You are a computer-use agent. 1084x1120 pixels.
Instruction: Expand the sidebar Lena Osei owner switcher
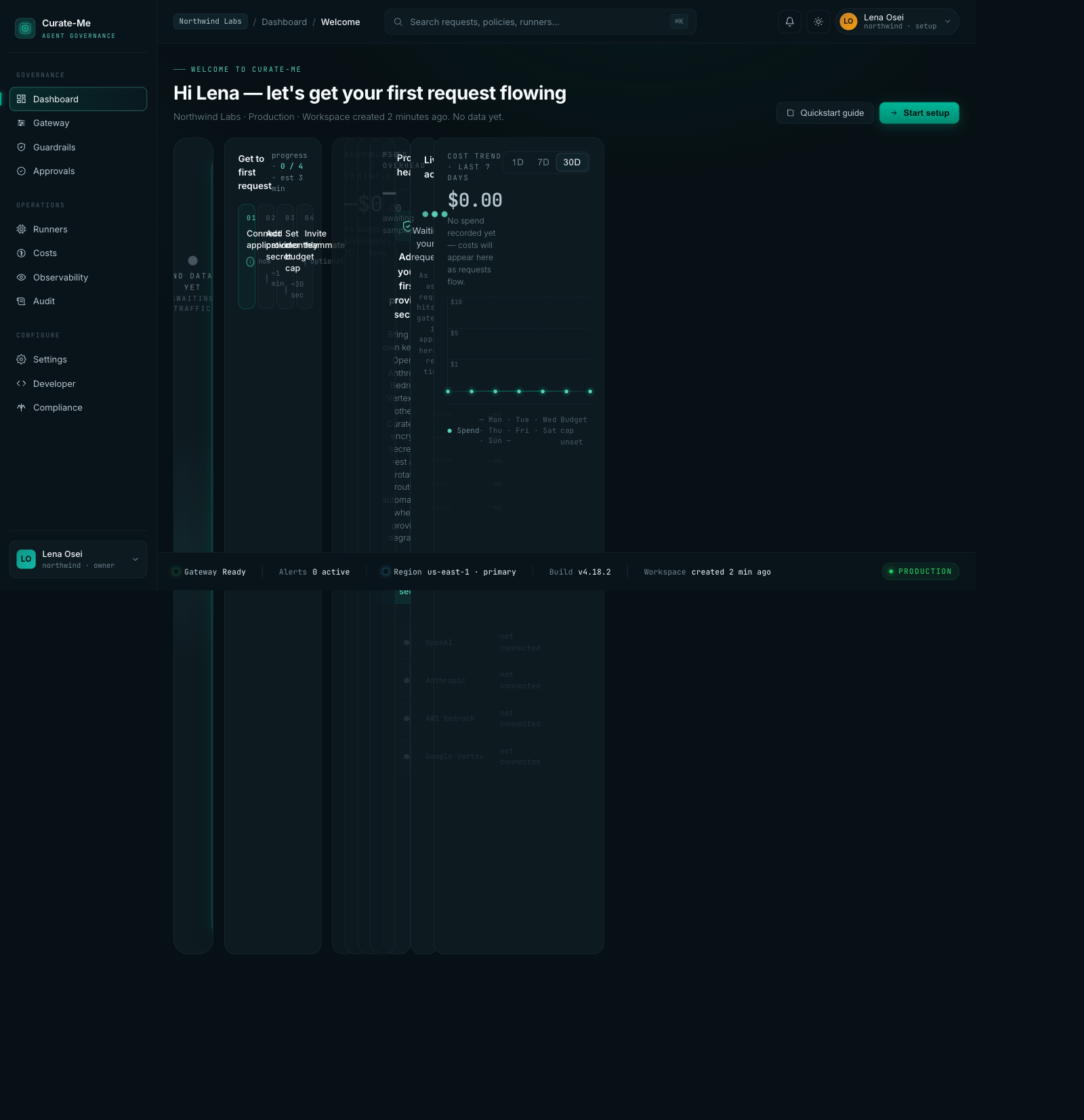pos(78,560)
